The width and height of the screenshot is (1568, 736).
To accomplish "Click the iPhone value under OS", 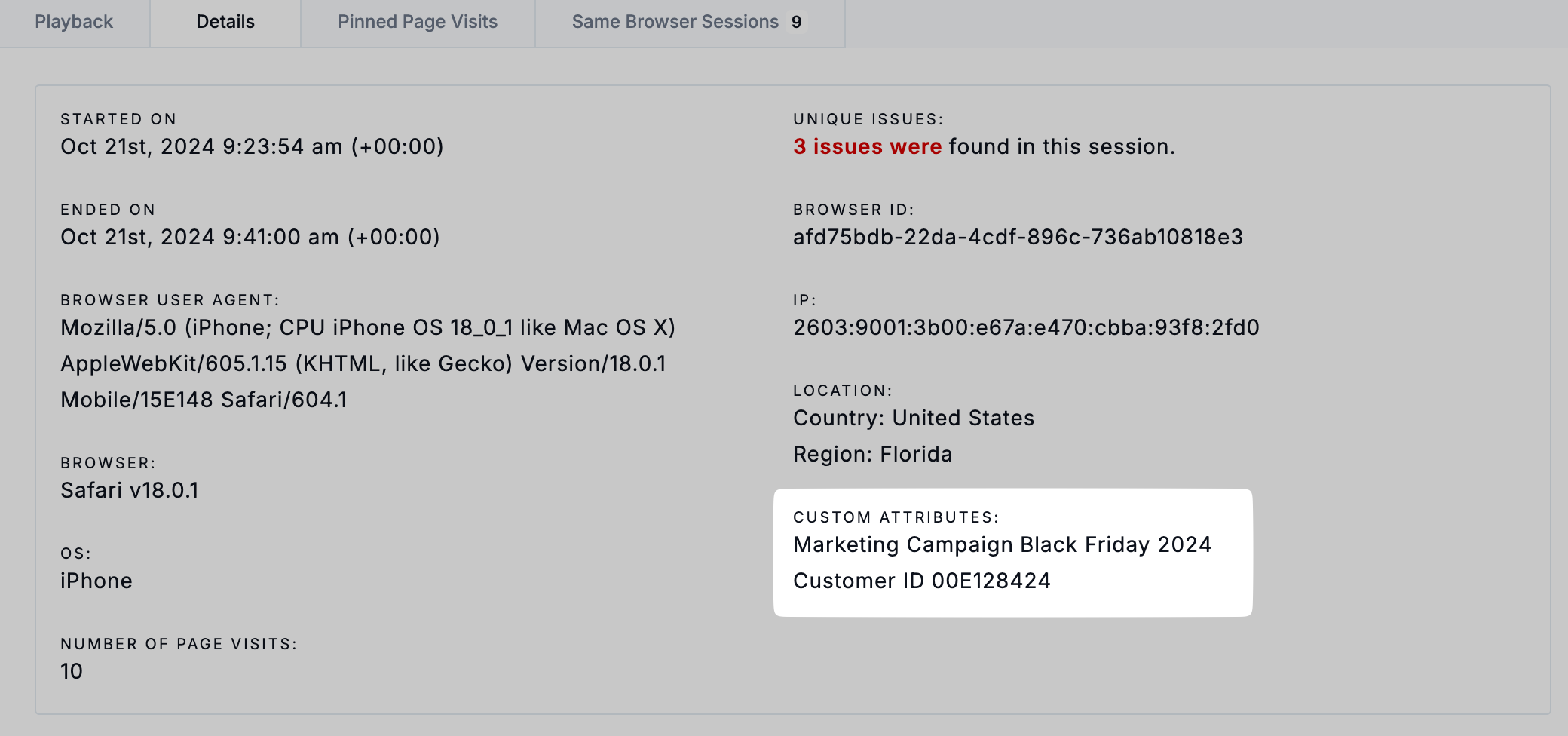I will pos(96,581).
